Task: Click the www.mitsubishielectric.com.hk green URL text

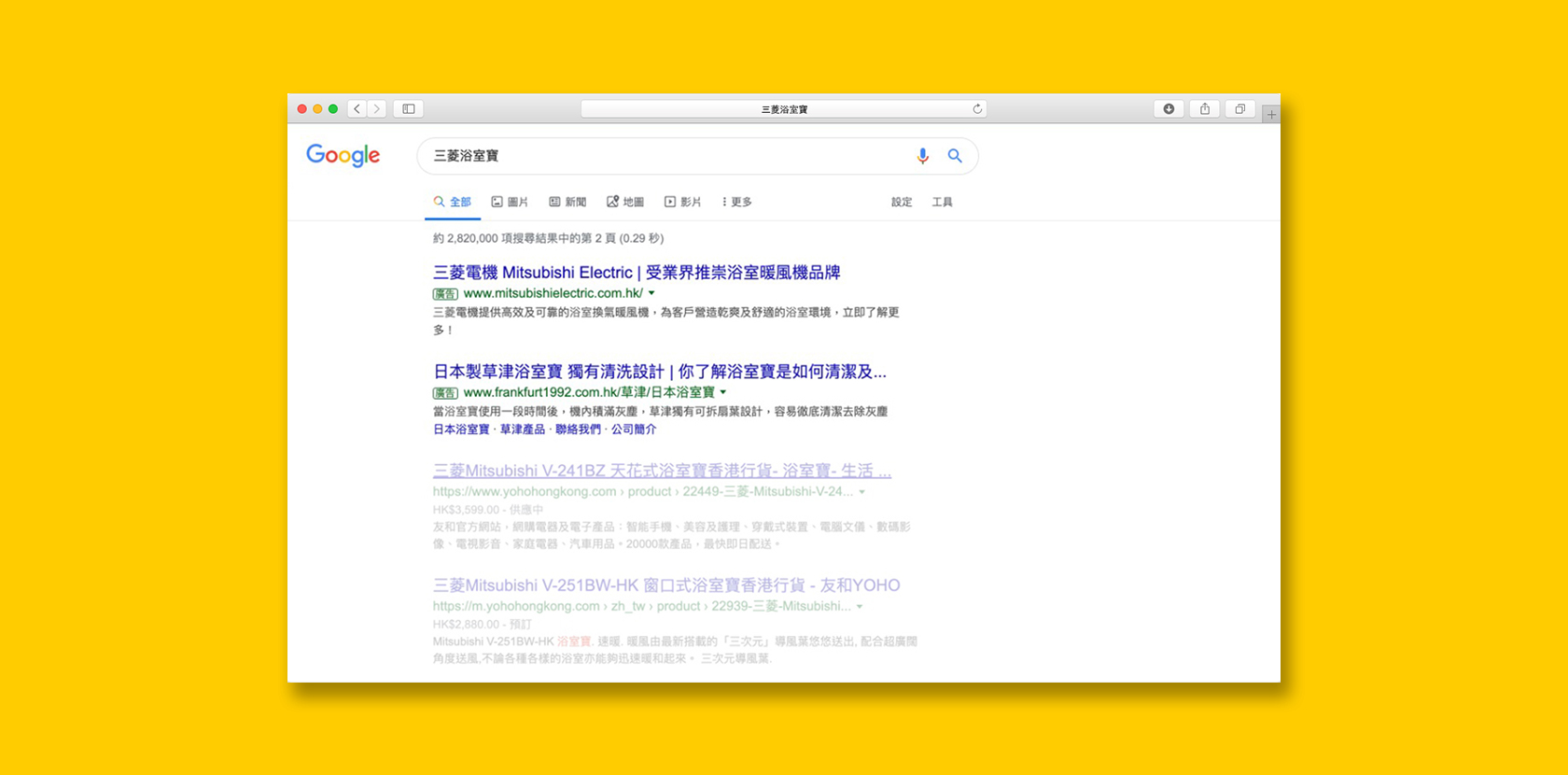Action: click(553, 293)
